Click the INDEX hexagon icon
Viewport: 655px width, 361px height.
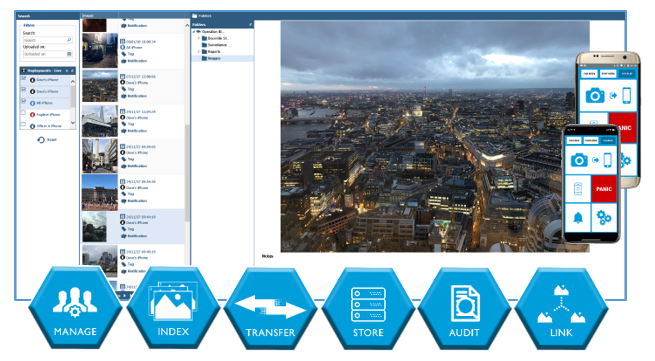pyautogui.click(x=173, y=308)
